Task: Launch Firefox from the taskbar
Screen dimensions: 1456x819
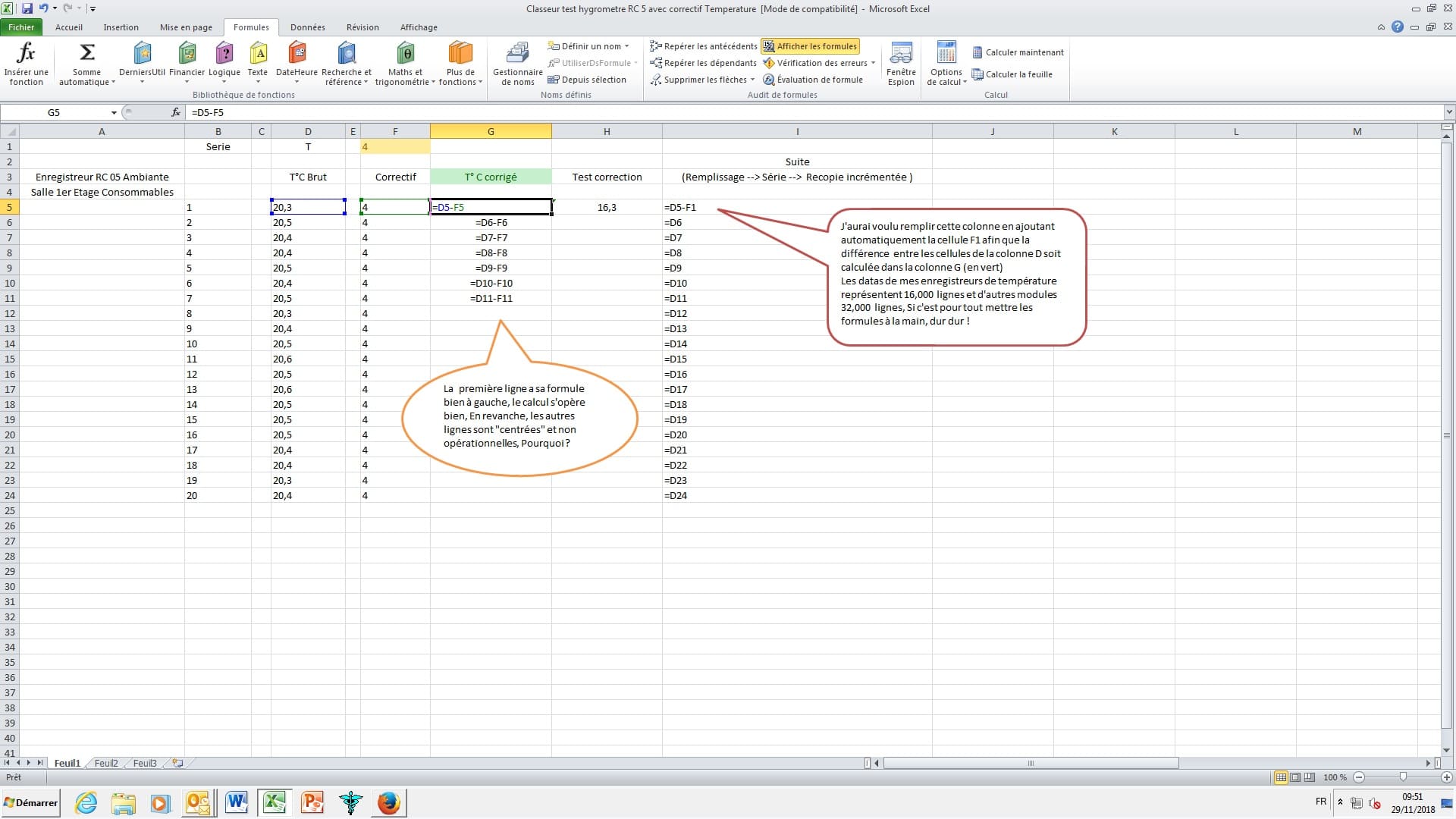Action: (x=388, y=802)
